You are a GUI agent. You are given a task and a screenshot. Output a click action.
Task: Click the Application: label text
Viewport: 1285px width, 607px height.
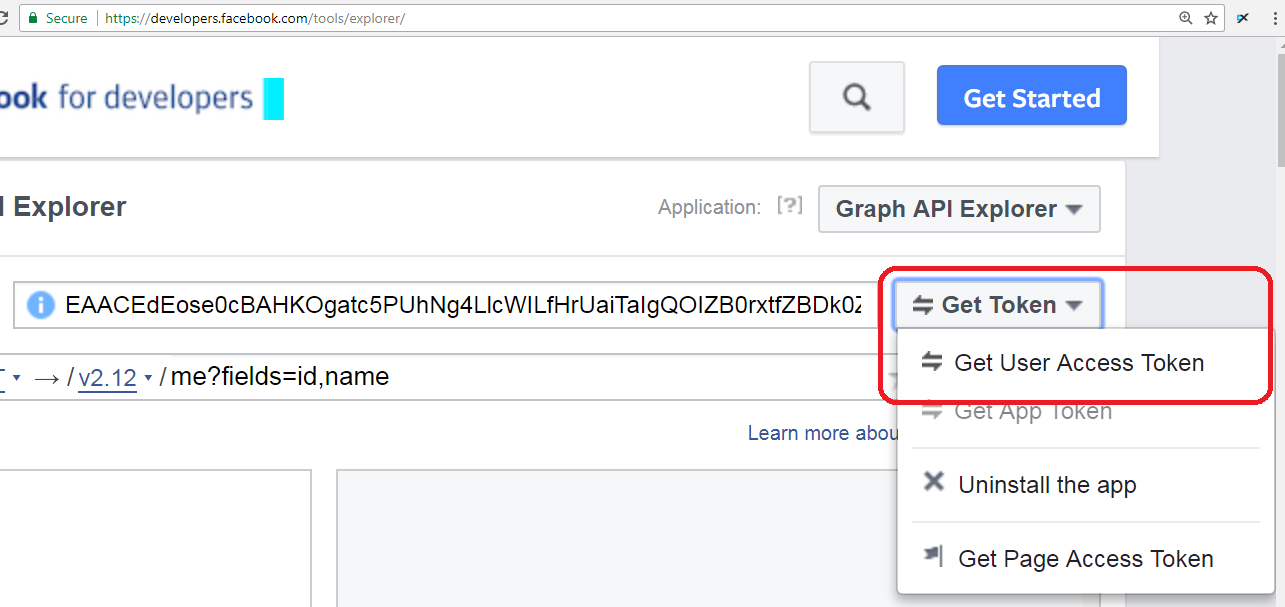pyautogui.click(x=709, y=207)
